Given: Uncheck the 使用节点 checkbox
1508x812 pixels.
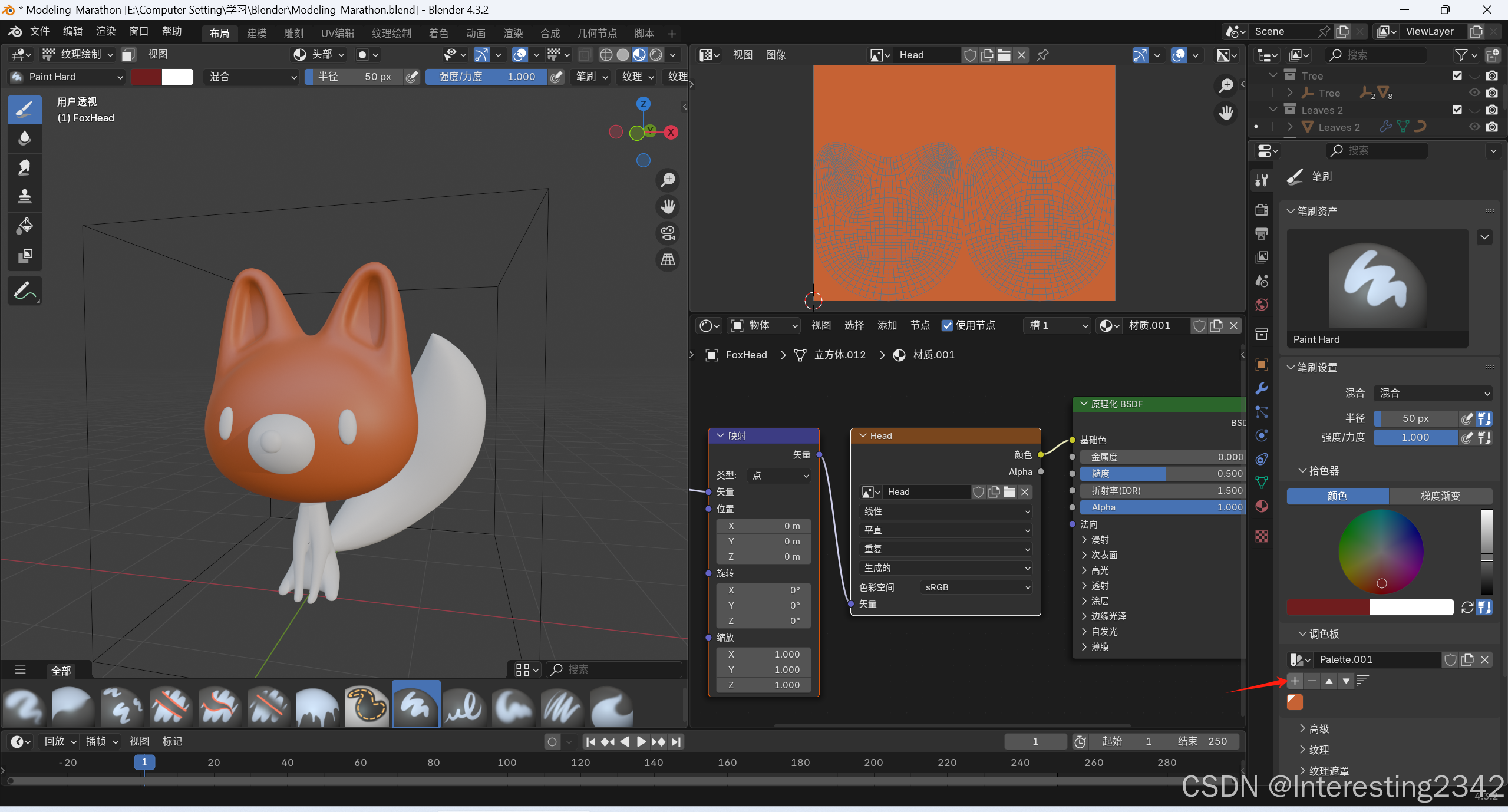Looking at the screenshot, I should pos(947,325).
